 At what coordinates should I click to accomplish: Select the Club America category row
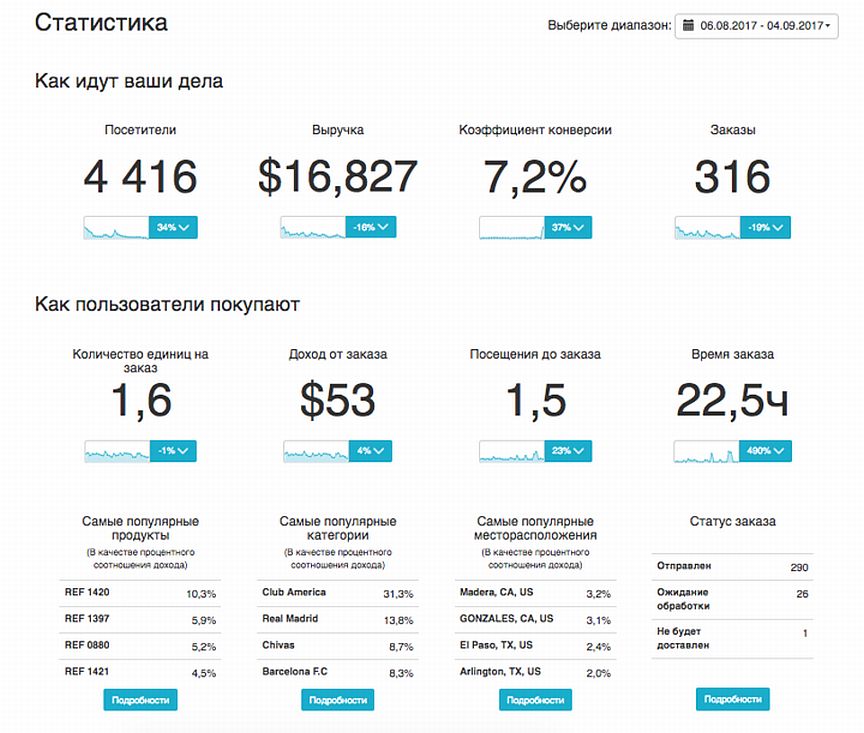[337, 593]
